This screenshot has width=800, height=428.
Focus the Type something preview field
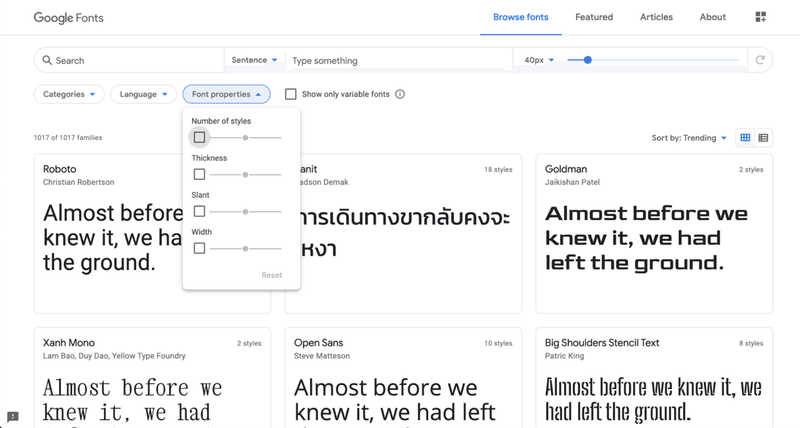coord(398,60)
